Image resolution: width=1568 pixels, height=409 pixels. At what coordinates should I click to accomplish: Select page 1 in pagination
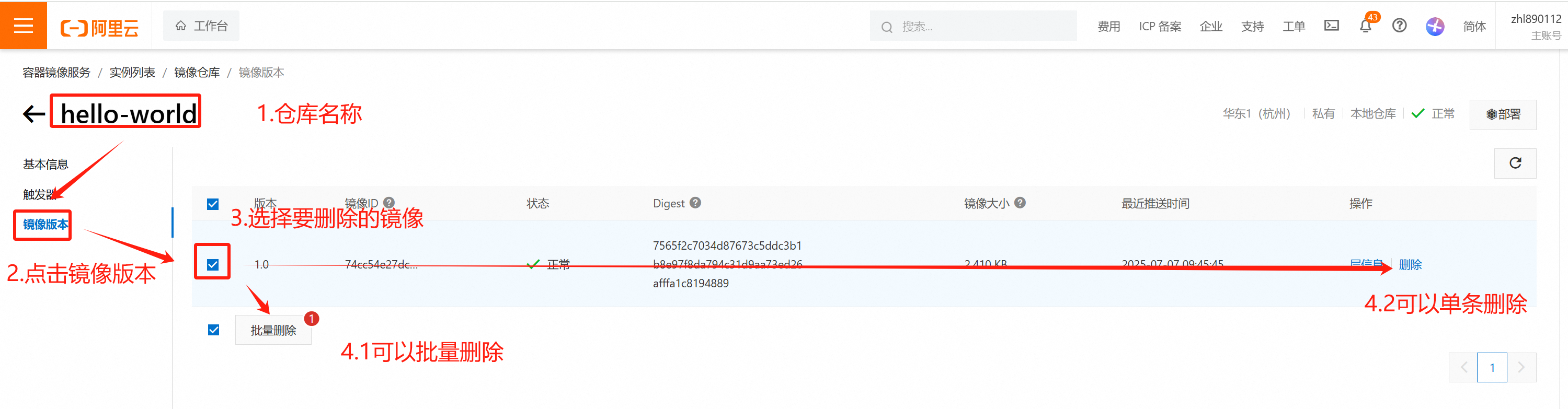tap(1492, 367)
